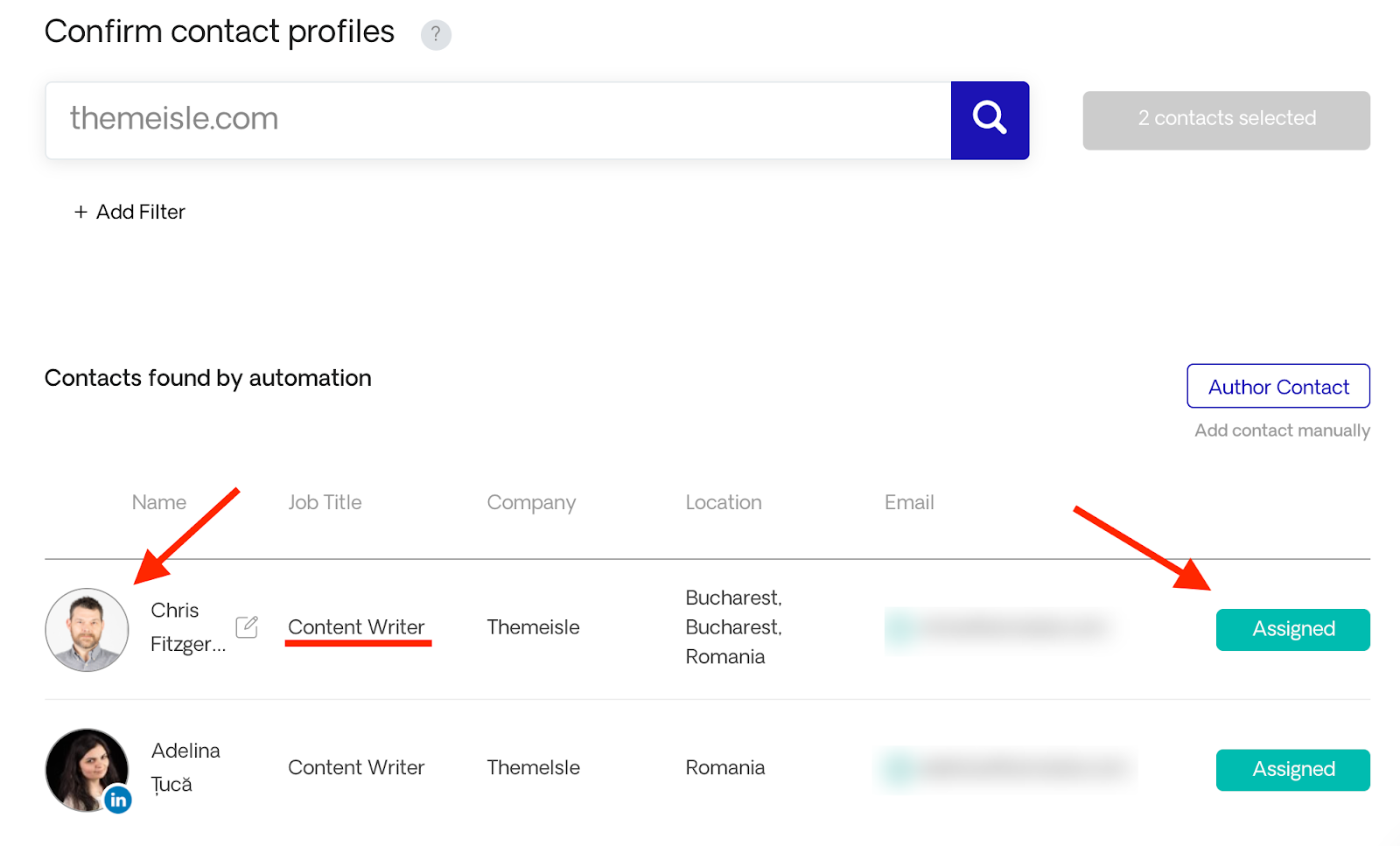Sort contacts by the Company column
1400x846 pixels.
pos(531,502)
